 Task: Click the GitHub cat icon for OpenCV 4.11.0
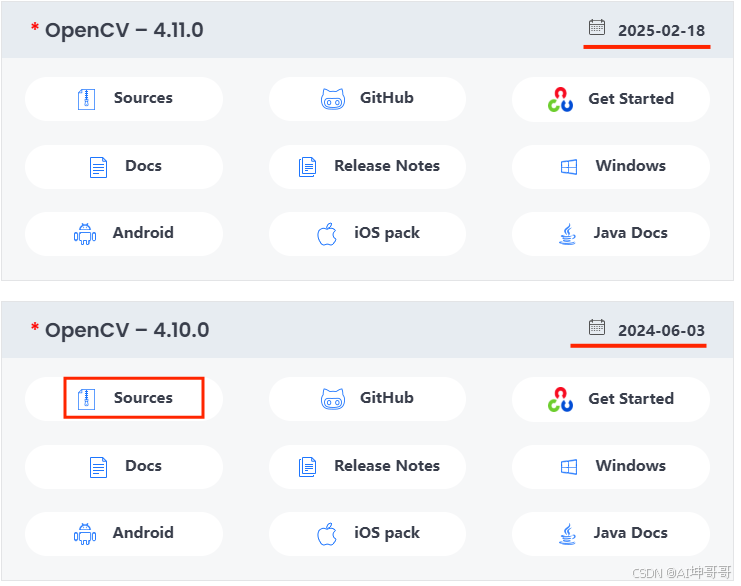click(333, 99)
